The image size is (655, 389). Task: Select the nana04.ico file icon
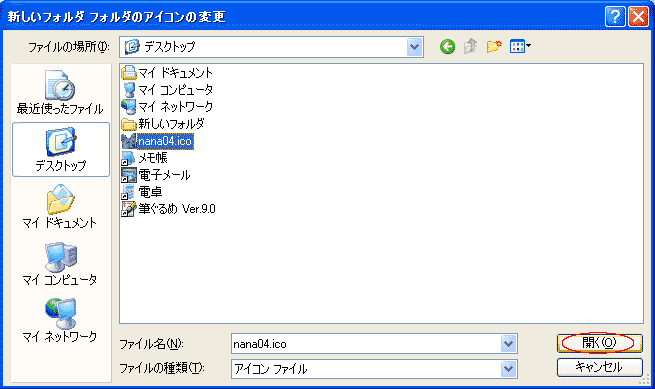pyautogui.click(x=129, y=141)
